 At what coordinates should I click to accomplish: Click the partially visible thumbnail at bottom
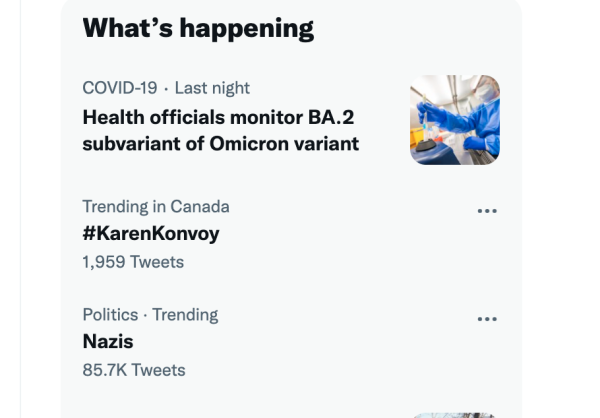455,414
